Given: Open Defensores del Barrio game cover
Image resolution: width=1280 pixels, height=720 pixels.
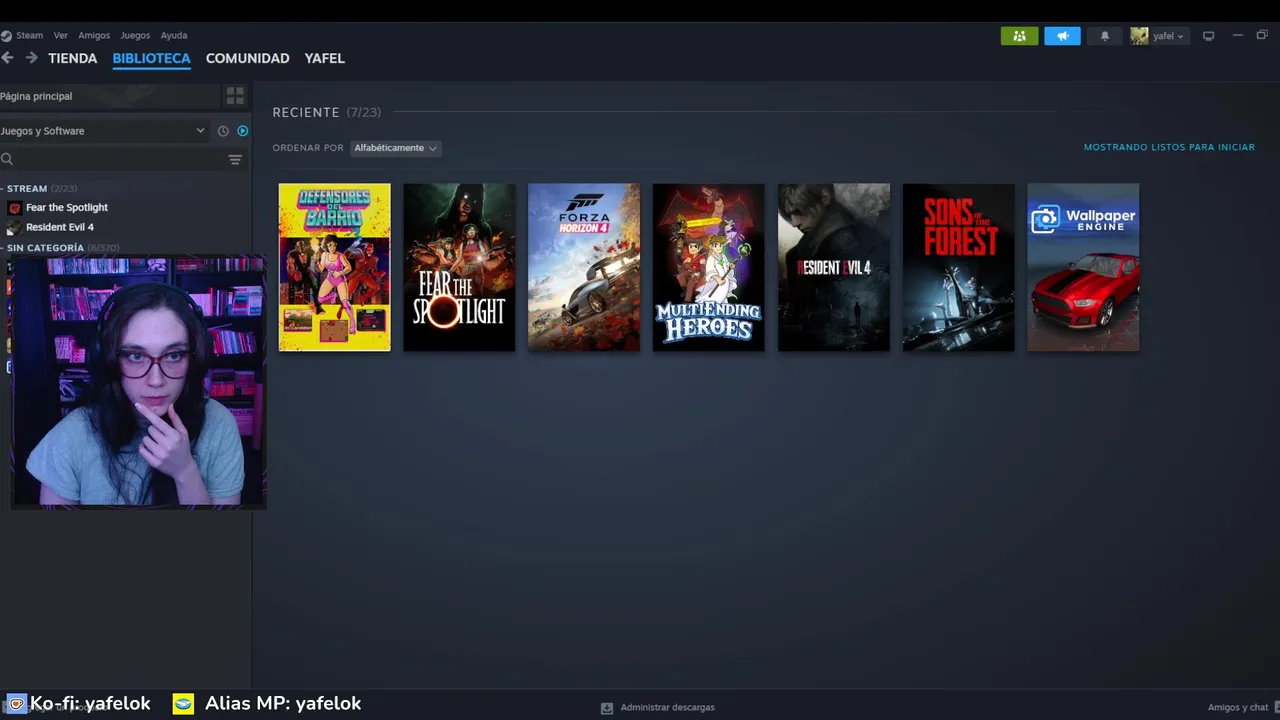Looking at the screenshot, I should coord(334,267).
